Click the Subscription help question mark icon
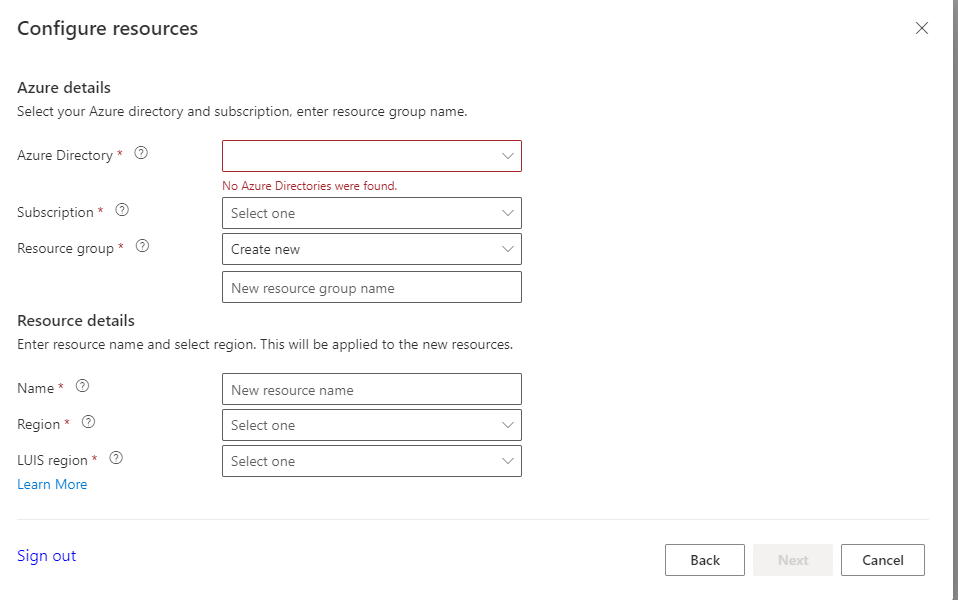Screen dimensions: 958x600 [121, 210]
